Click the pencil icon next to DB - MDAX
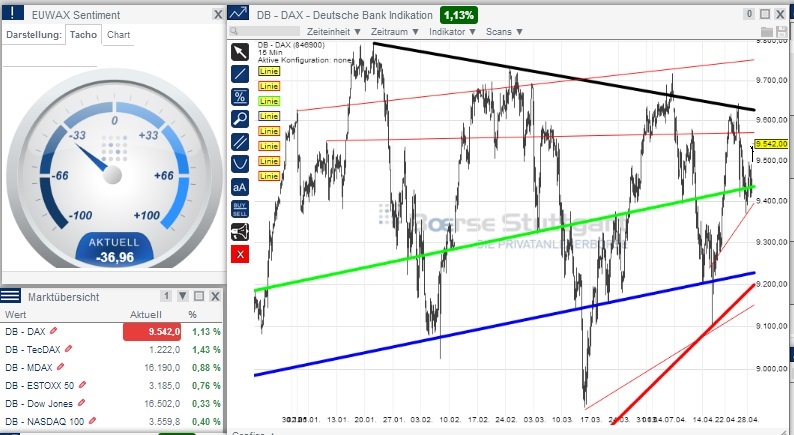This screenshot has width=794, height=435. pos(60,367)
